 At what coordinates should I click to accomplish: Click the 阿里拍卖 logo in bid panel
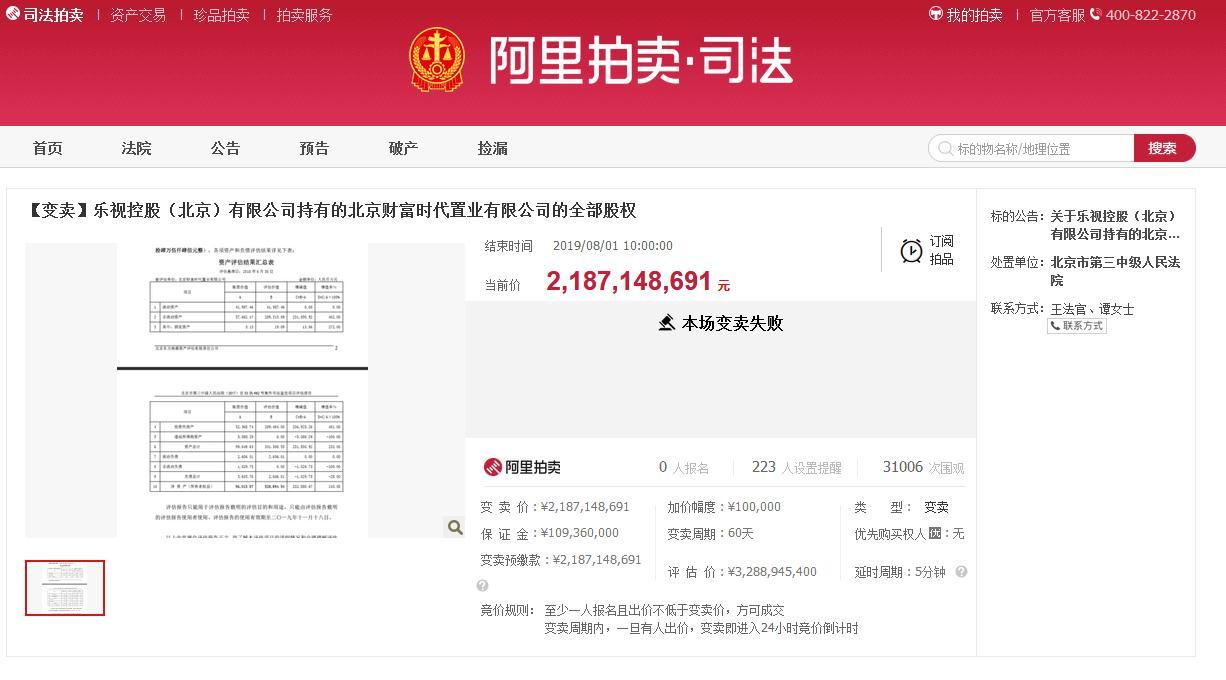click(521, 467)
